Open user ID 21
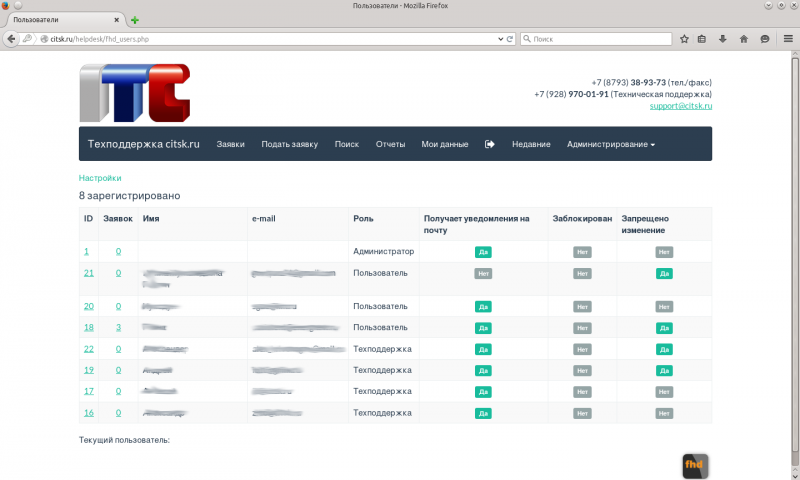This screenshot has height=480, width=800. pos(89,273)
